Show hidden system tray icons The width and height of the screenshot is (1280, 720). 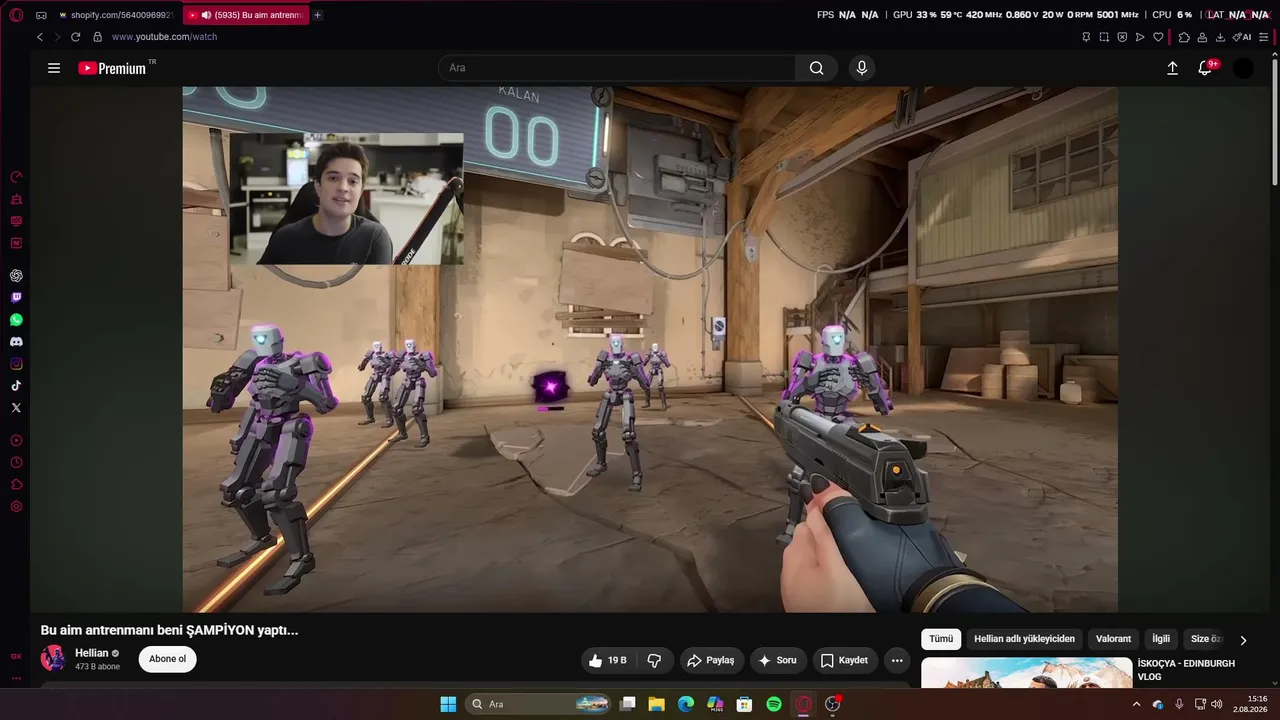click(1136, 704)
